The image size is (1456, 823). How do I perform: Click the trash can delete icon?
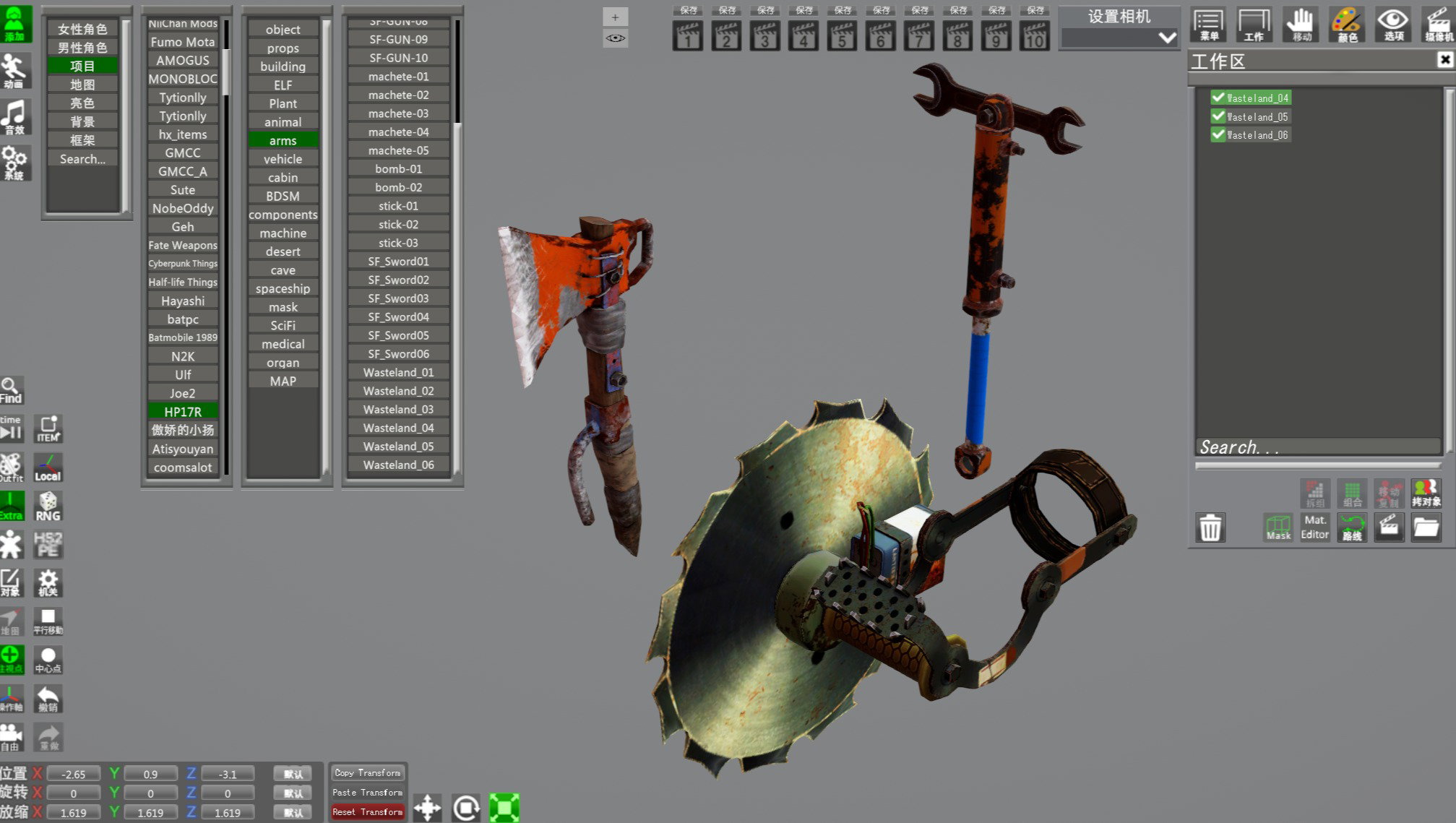(1210, 527)
